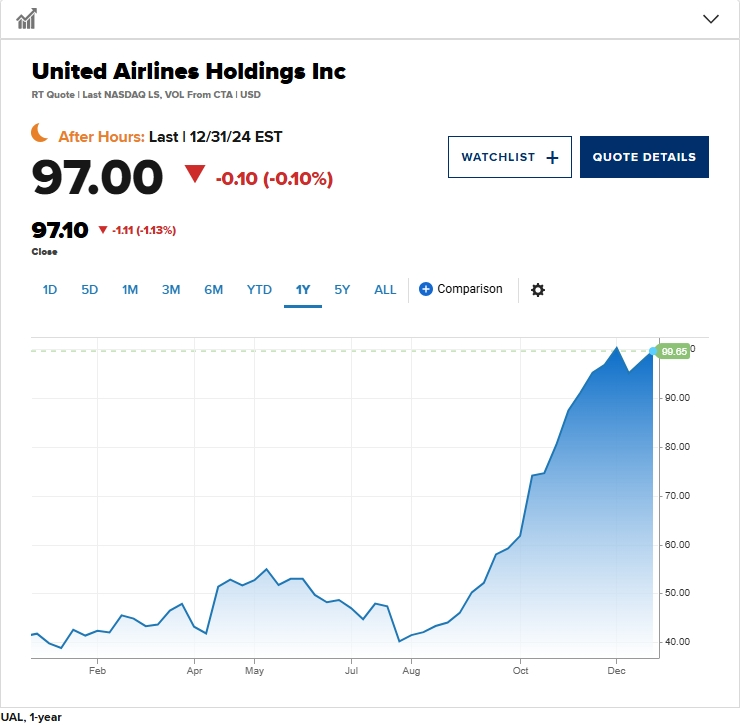Click the plus icon on the Watchlist button
This screenshot has height=726, width=740.
click(x=552, y=158)
